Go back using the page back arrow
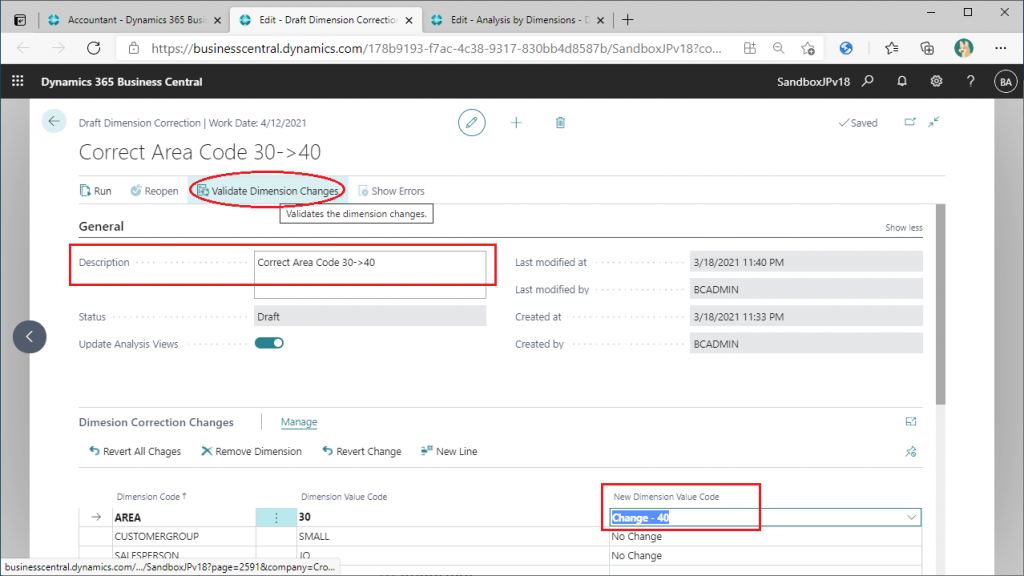The width and height of the screenshot is (1024, 576). pos(54,121)
